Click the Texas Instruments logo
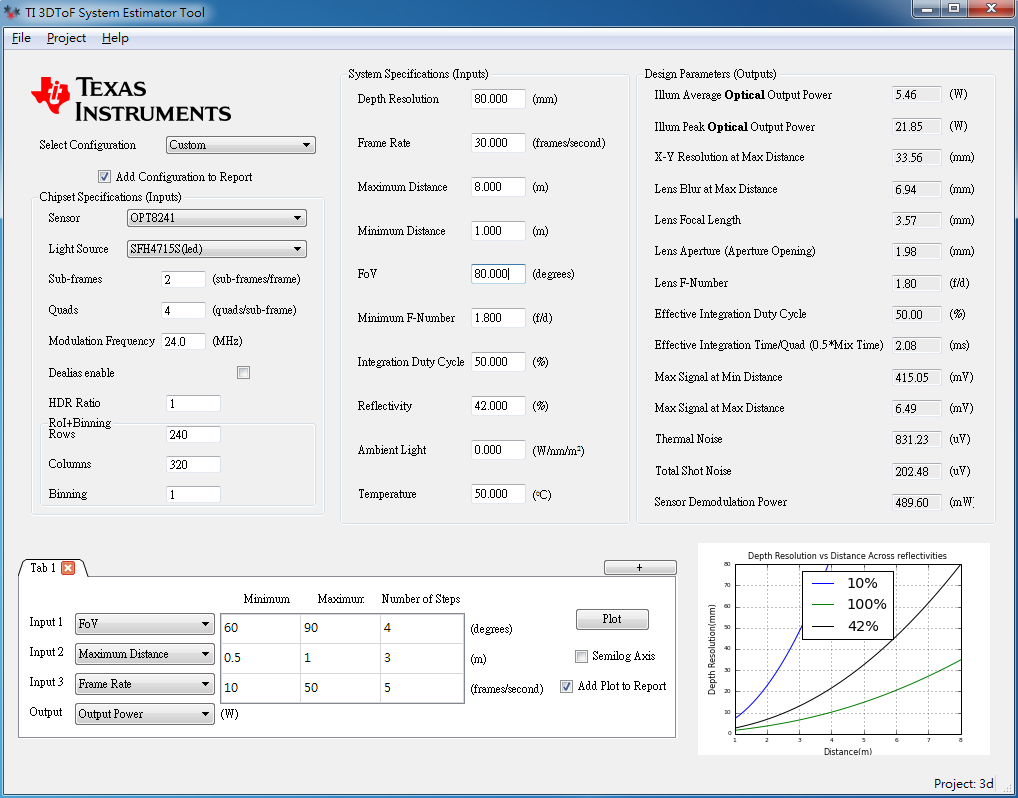 click(x=131, y=99)
